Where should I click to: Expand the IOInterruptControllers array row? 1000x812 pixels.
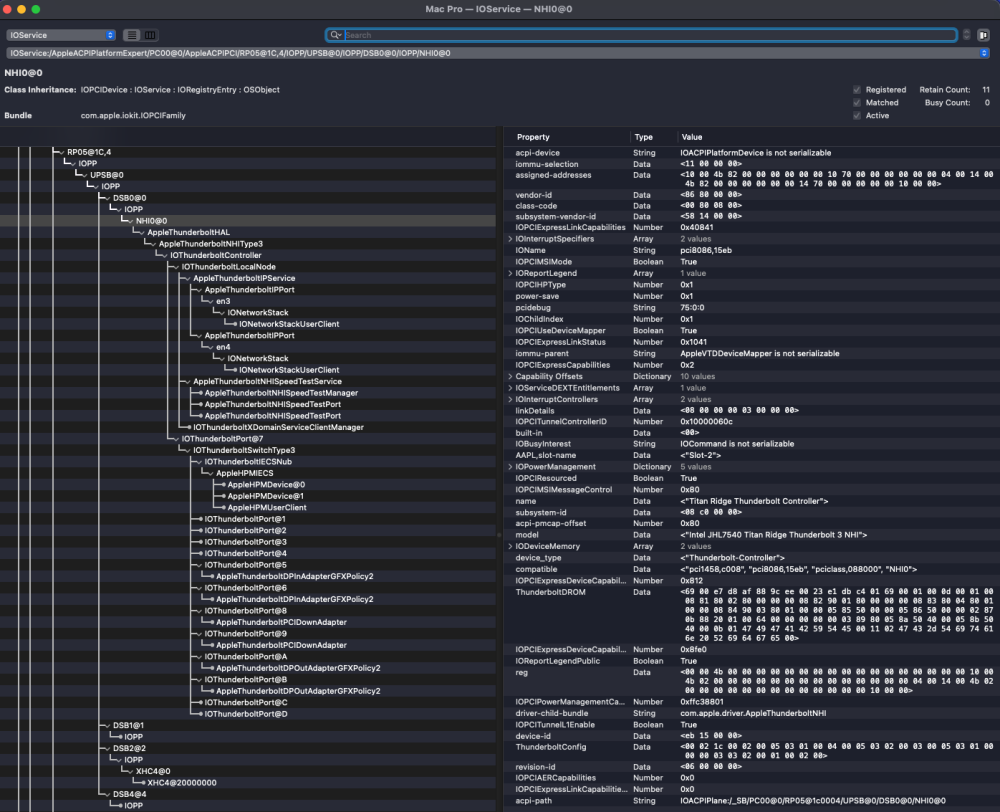[x=510, y=399]
